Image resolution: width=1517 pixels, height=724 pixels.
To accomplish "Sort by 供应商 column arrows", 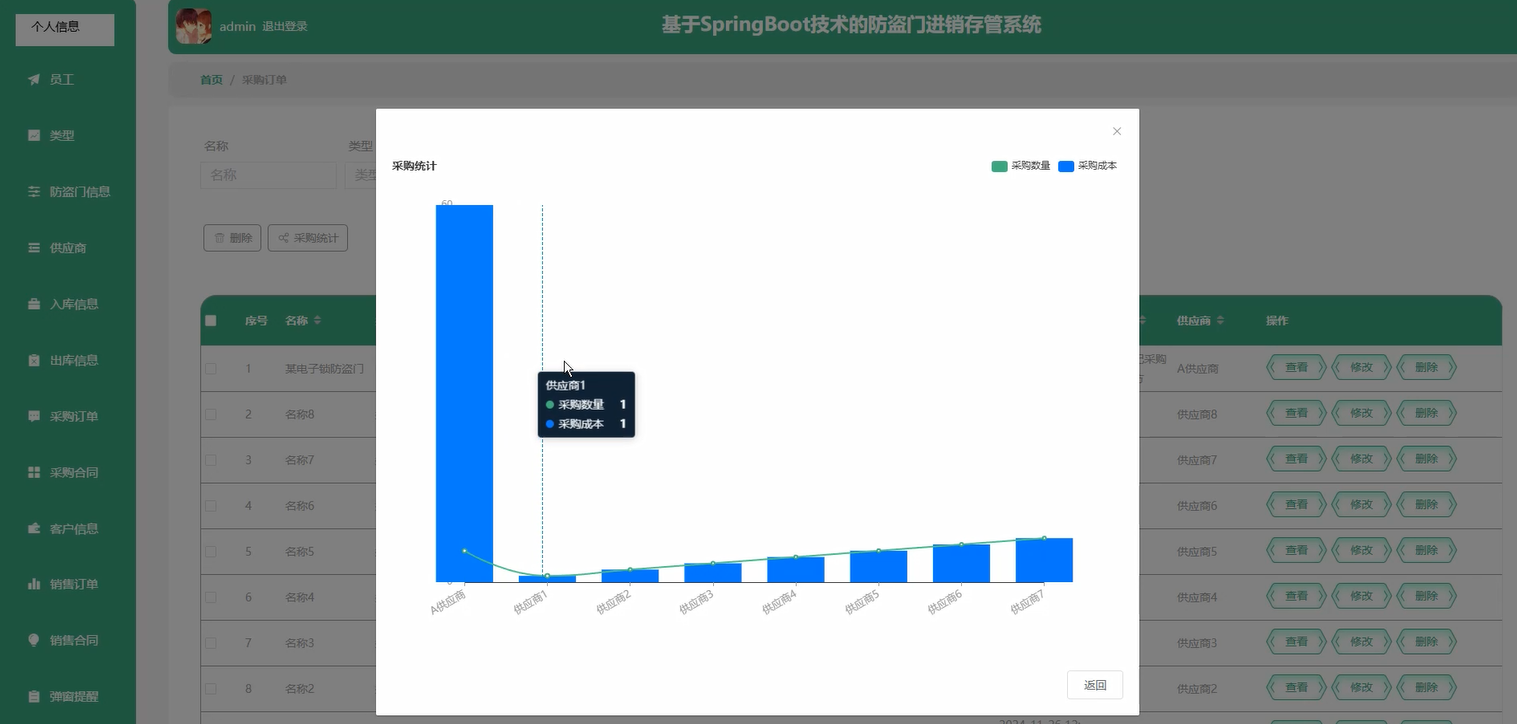I will [1220, 321].
